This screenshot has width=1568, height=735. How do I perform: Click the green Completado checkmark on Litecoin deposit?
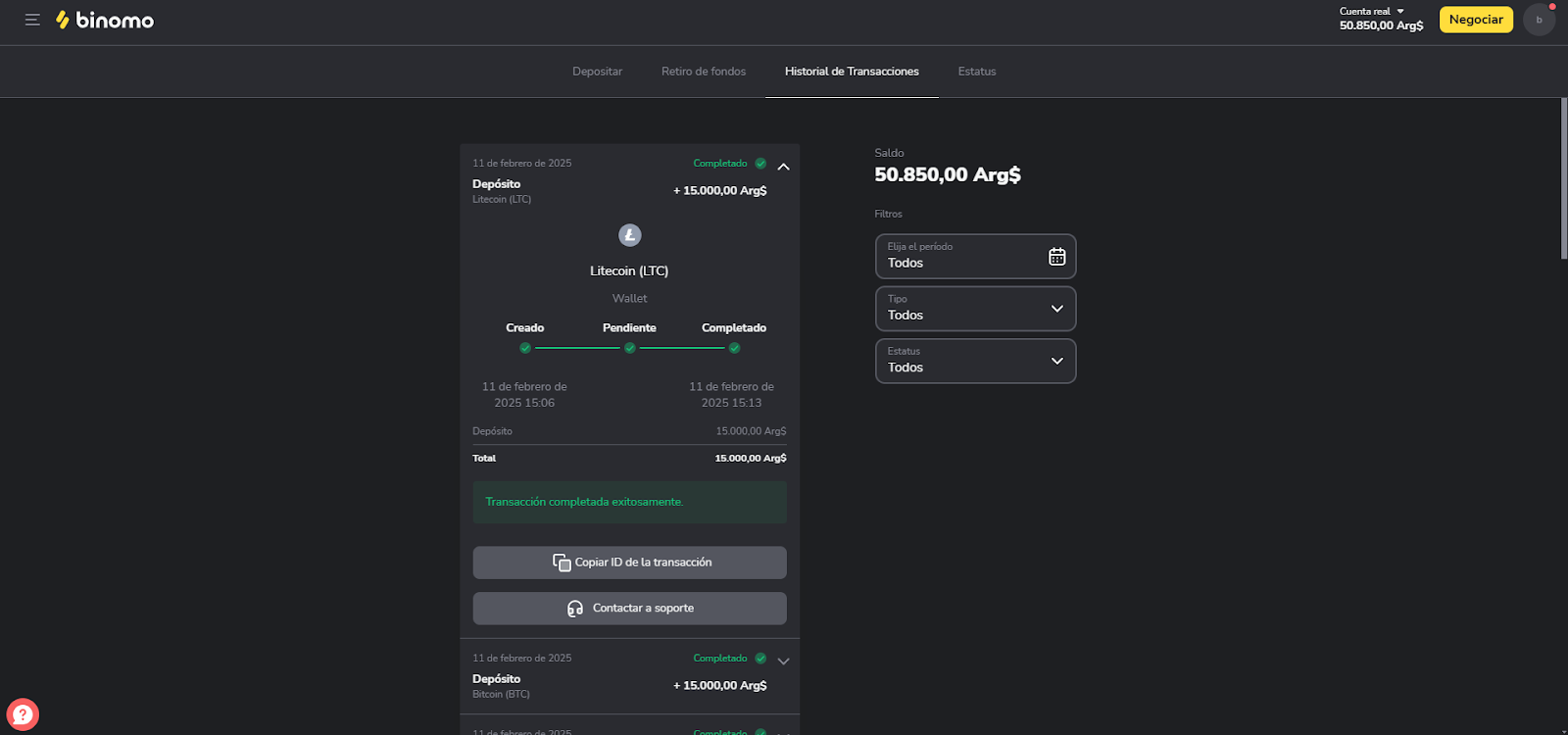[760, 164]
